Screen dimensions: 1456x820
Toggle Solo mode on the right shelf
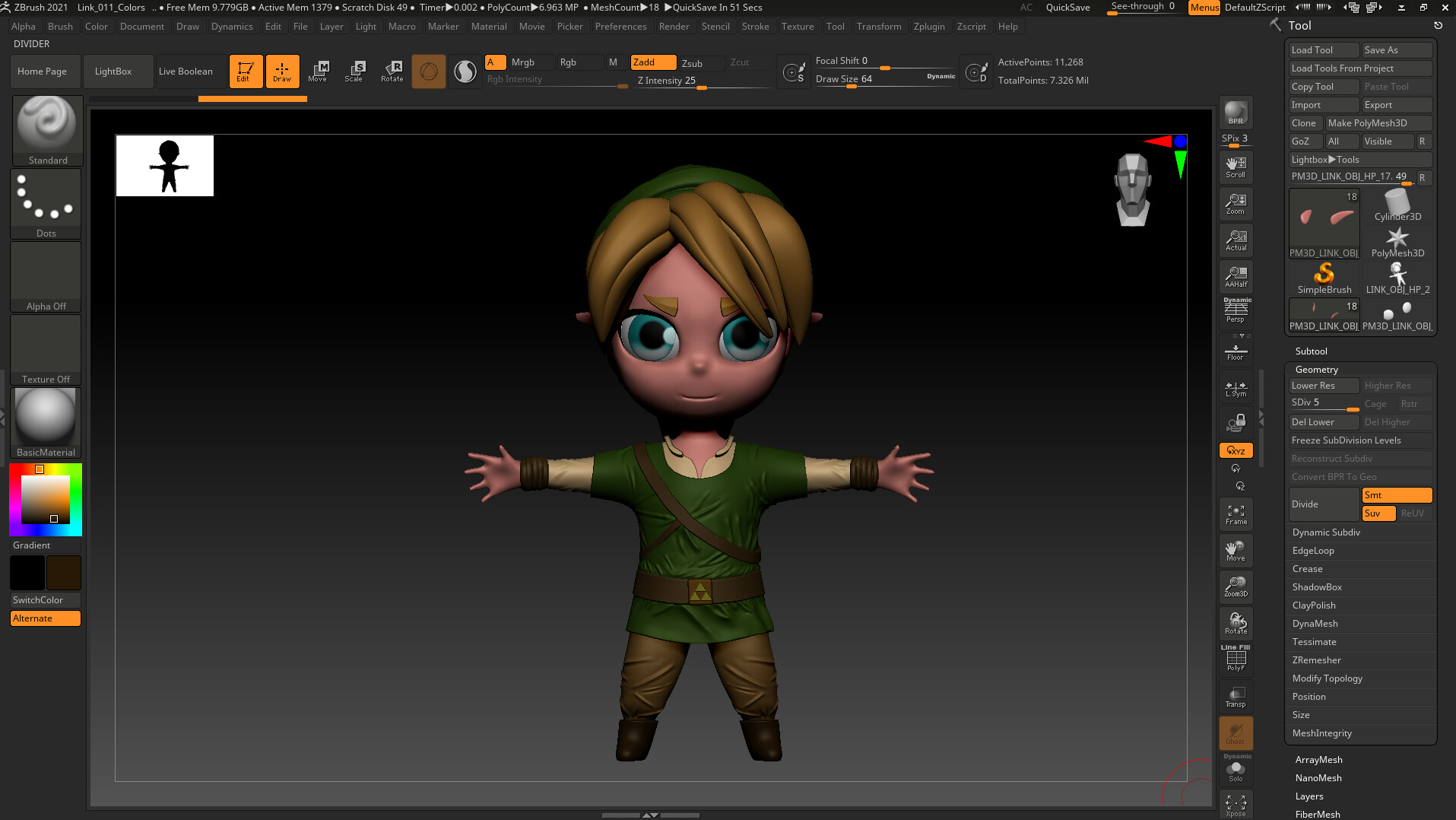(1235, 770)
